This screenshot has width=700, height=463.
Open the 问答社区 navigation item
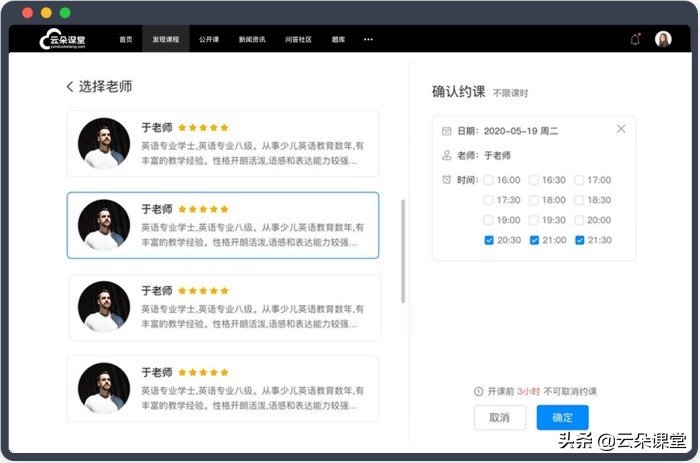tap(298, 39)
